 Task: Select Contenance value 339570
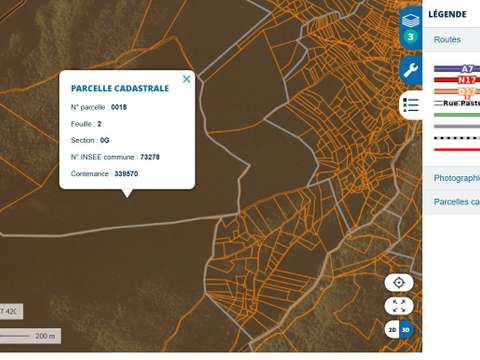pyautogui.click(x=126, y=174)
